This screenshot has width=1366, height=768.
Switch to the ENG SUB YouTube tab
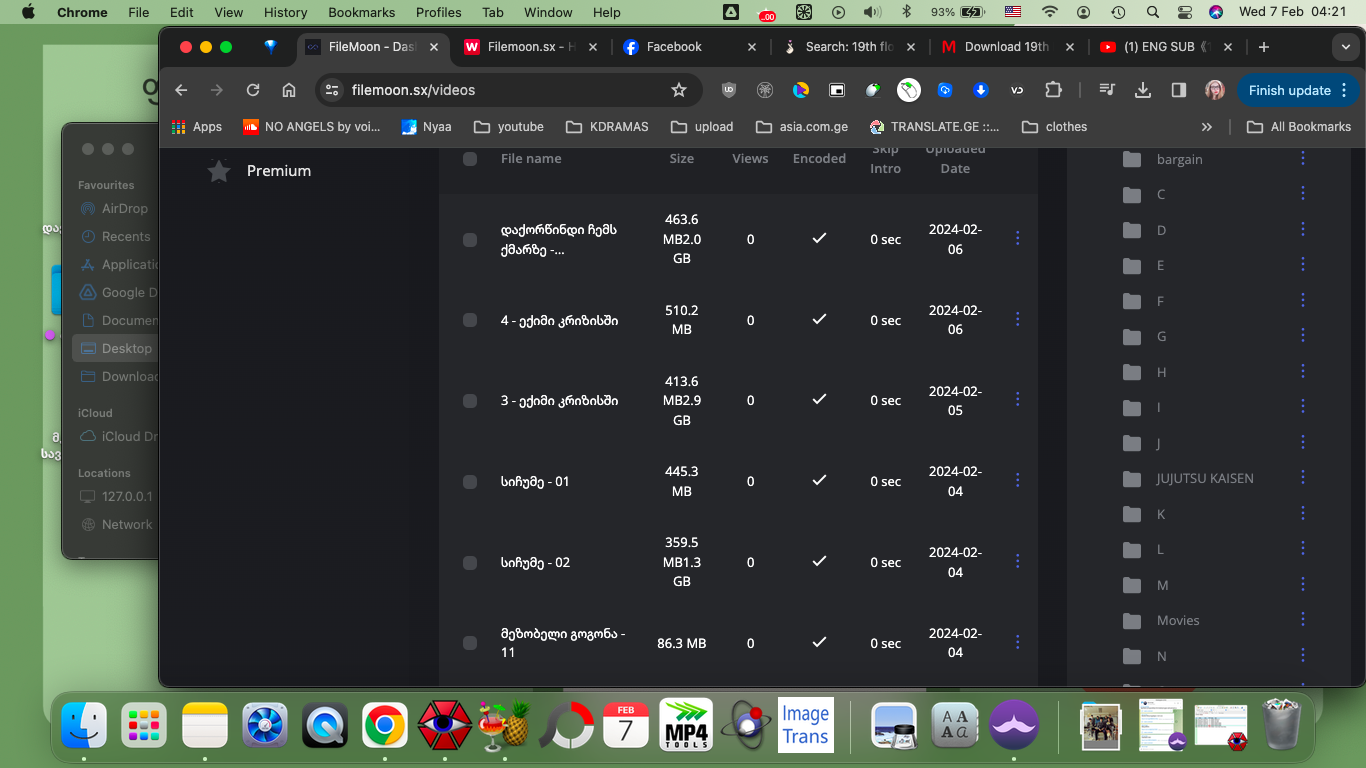(1166, 47)
